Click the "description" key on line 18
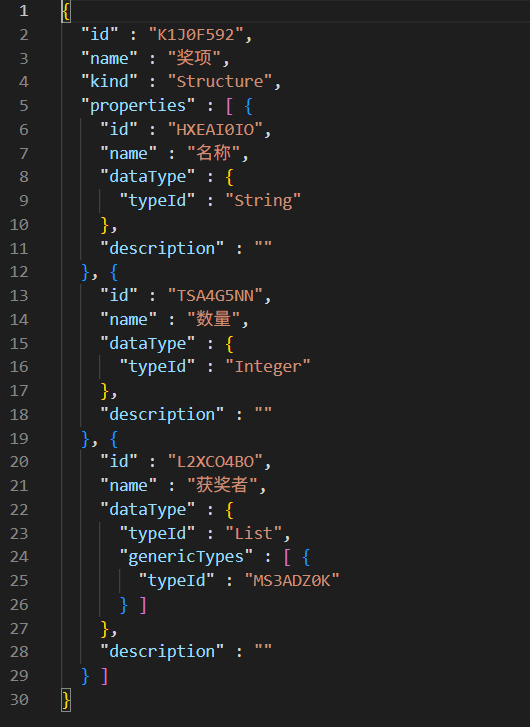This screenshot has height=727, width=530. click(x=162, y=415)
